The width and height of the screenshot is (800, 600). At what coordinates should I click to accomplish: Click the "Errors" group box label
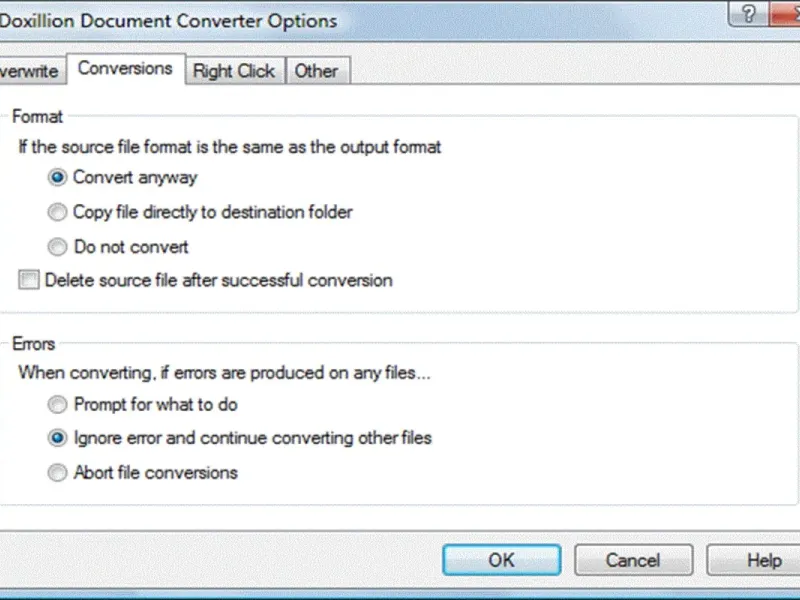tap(34, 344)
